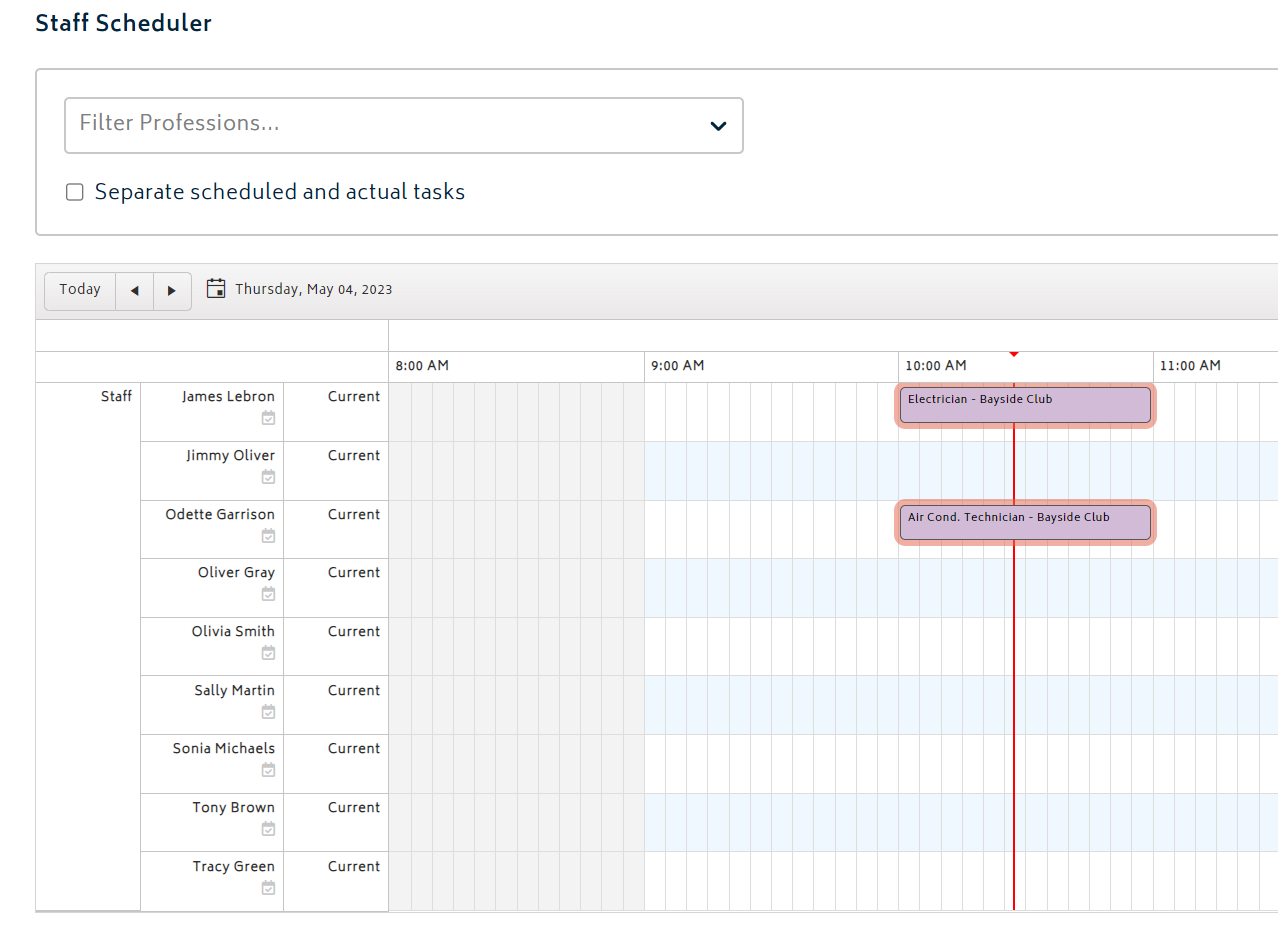
Task: Enable Separate scheduled and actual tasks checkbox
Action: tap(75, 192)
